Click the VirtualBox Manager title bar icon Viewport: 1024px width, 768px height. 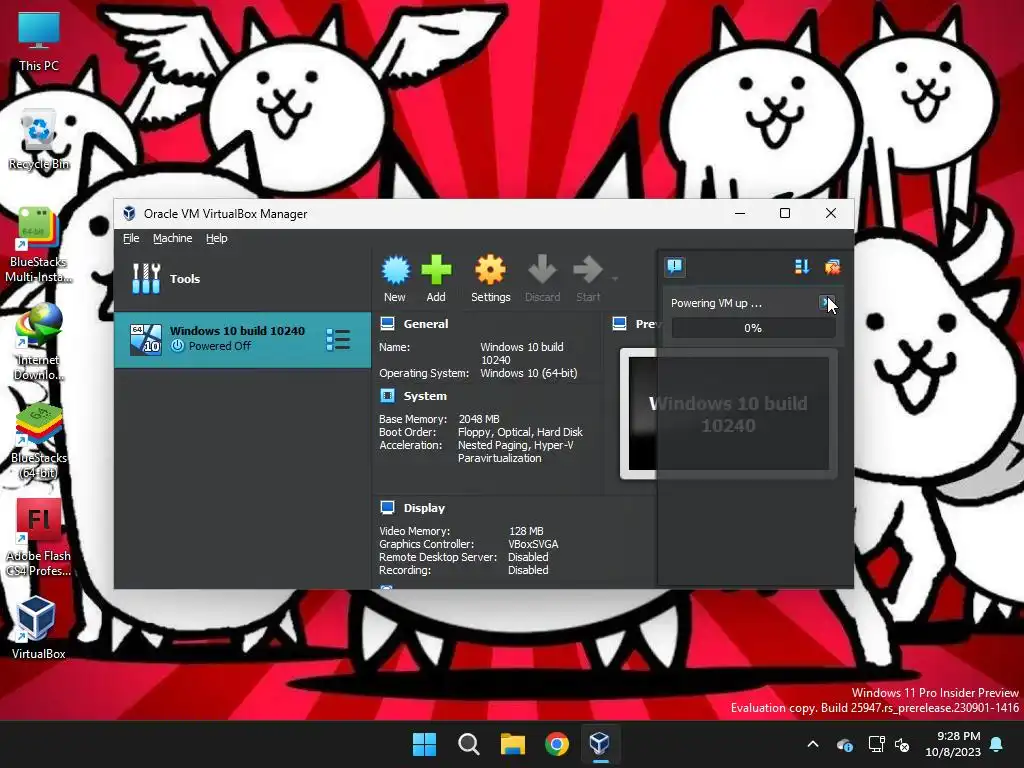(129, 214)
